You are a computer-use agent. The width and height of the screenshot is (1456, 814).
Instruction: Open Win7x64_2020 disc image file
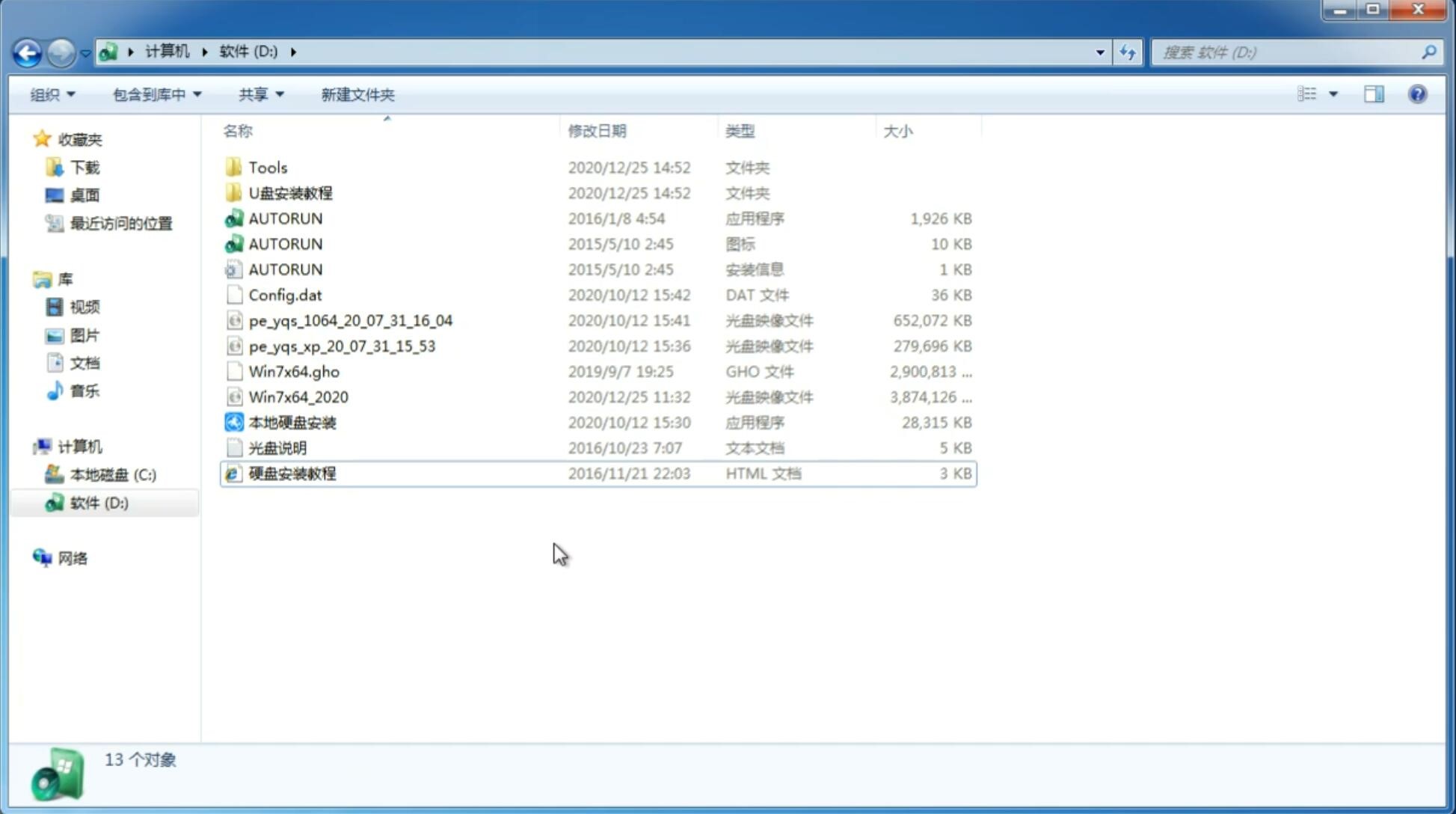coord(297,397)
